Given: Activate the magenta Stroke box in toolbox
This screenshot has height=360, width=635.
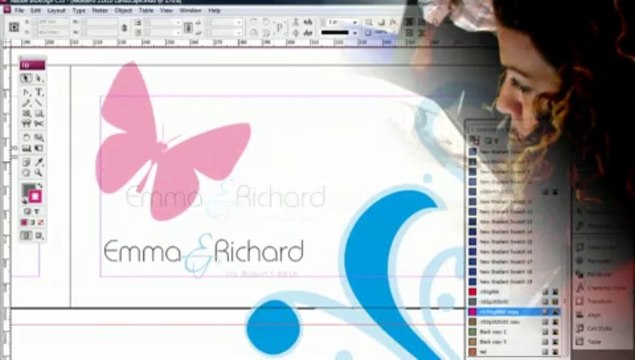Looking at the screenshot, I should click(35, 197).
